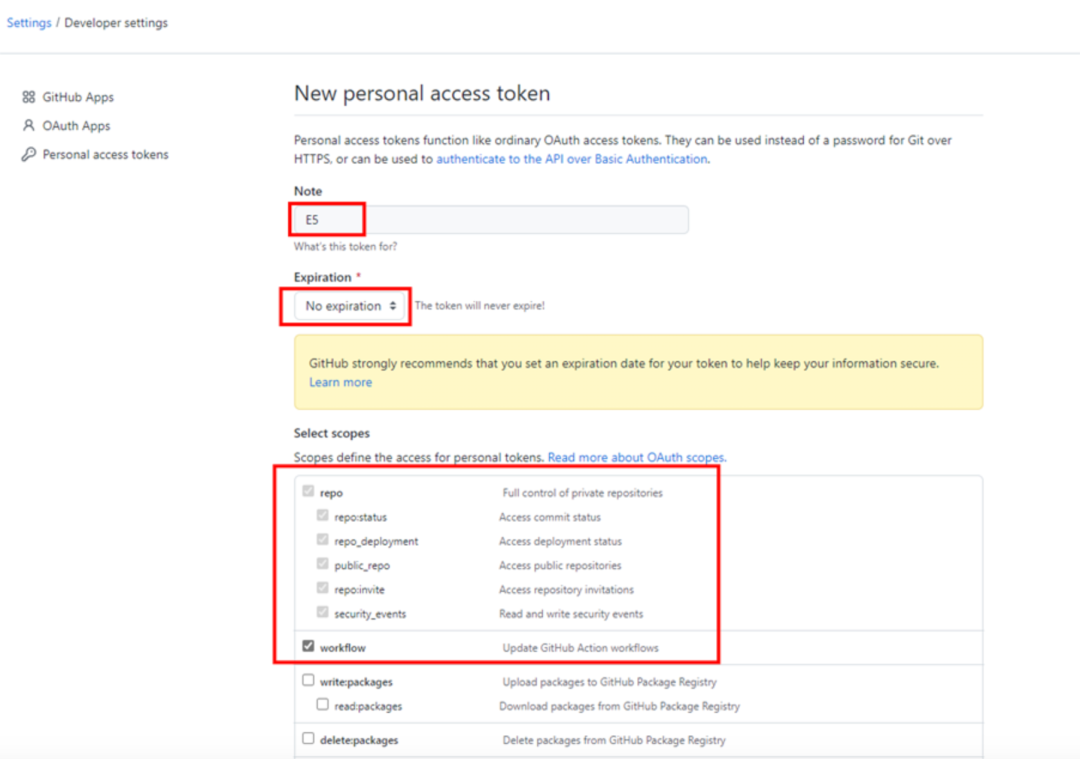Screen dimensions: 1080x759
Task: Toggle the public_repo scope checkbox
Action: tap(322, 565)
